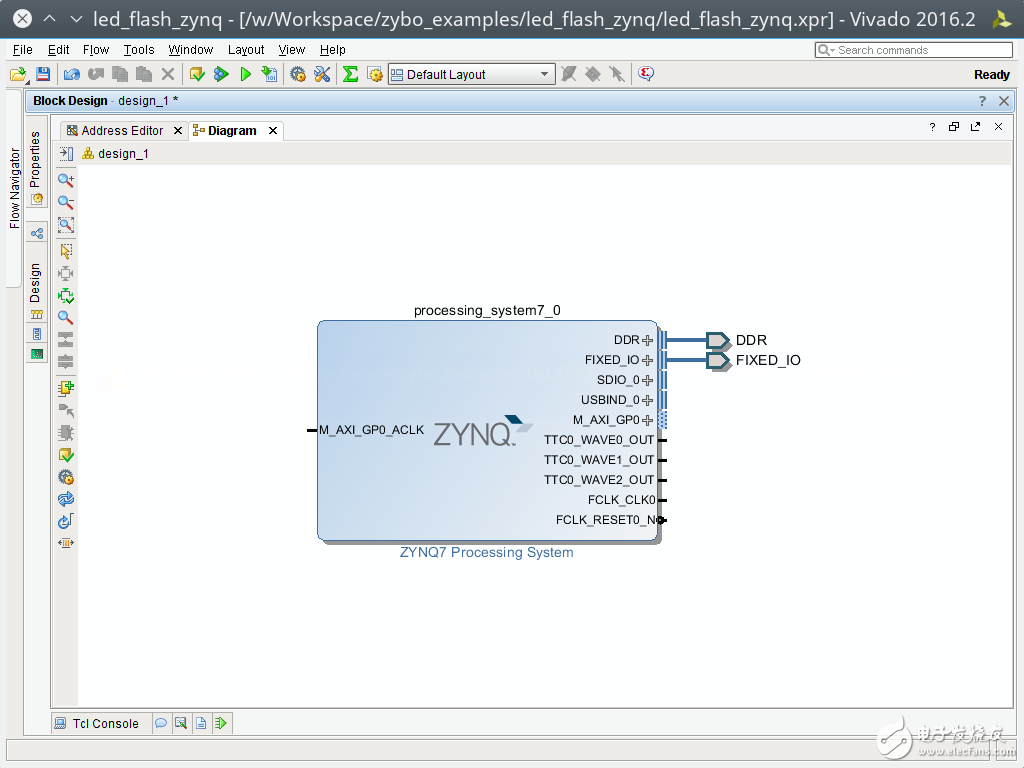Click the green Sigma reports icon
Screen dimensions: 1024x768
pos(350,74)
